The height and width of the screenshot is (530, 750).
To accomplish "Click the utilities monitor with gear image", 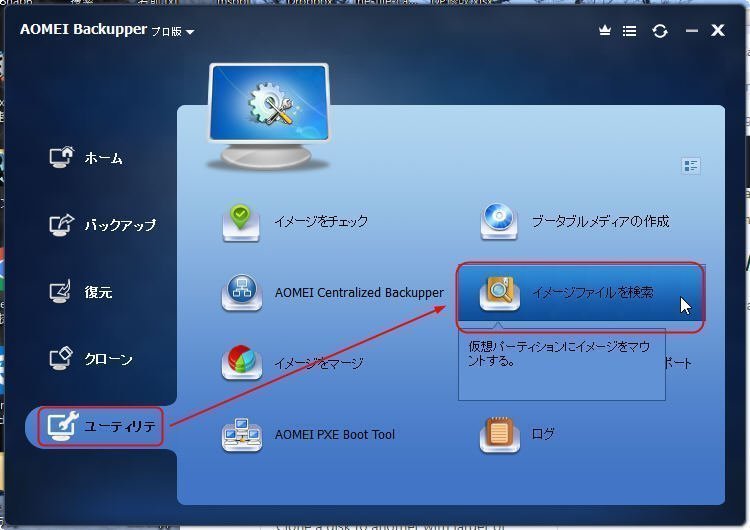I will coord(269,116).
